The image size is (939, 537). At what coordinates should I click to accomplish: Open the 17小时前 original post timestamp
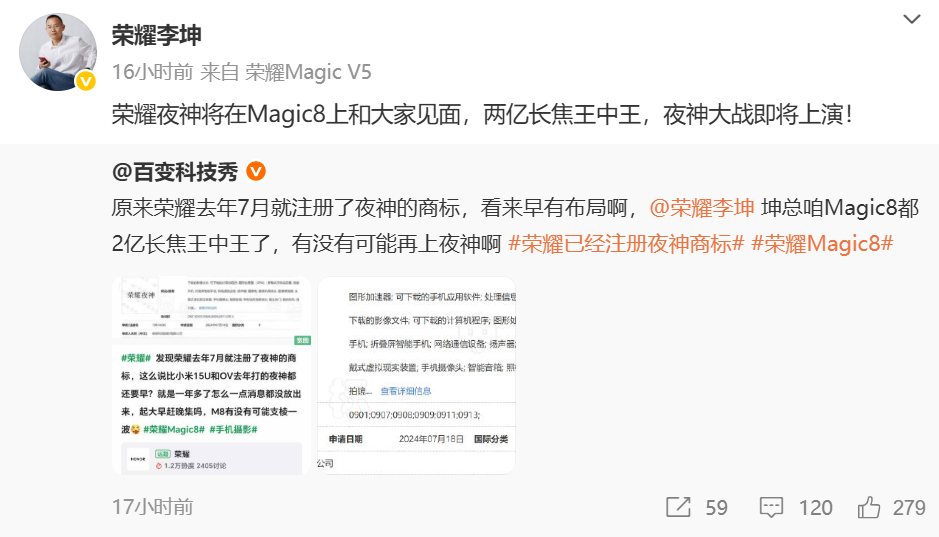(153, 507)
